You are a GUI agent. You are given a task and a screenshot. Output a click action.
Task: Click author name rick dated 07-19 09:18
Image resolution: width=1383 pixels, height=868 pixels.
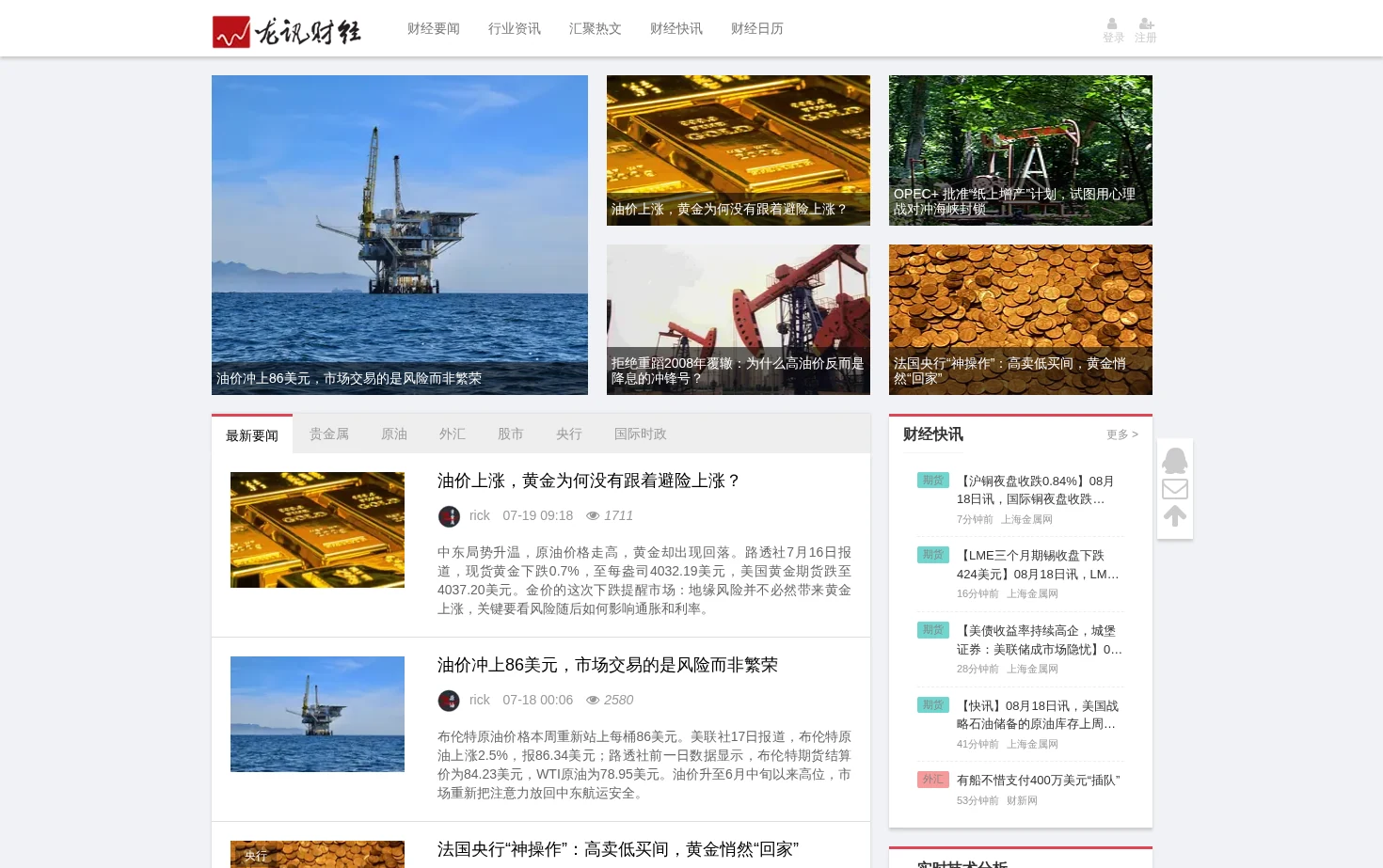tap(480, 515)
